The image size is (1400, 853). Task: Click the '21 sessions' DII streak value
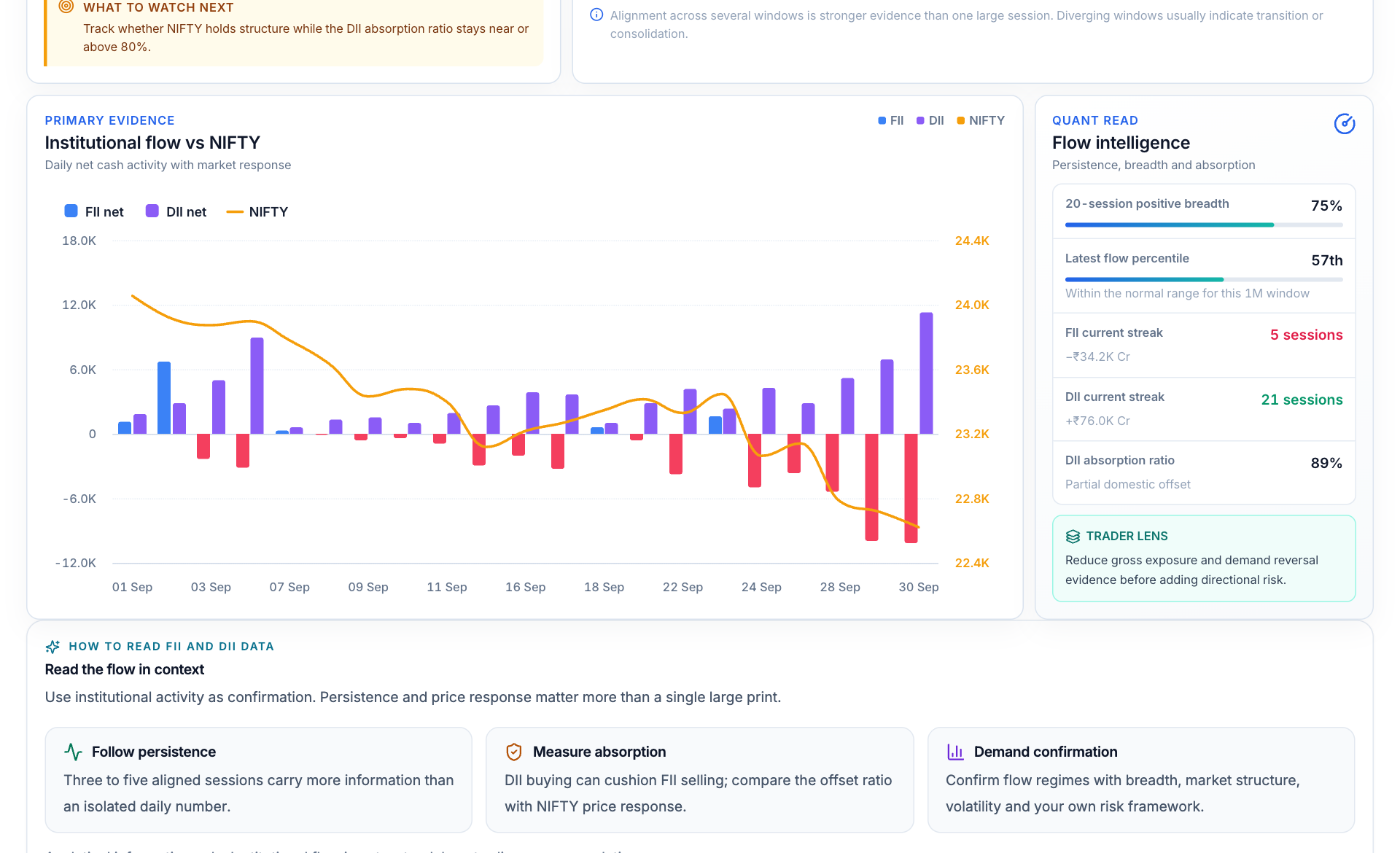[1302, 400]
